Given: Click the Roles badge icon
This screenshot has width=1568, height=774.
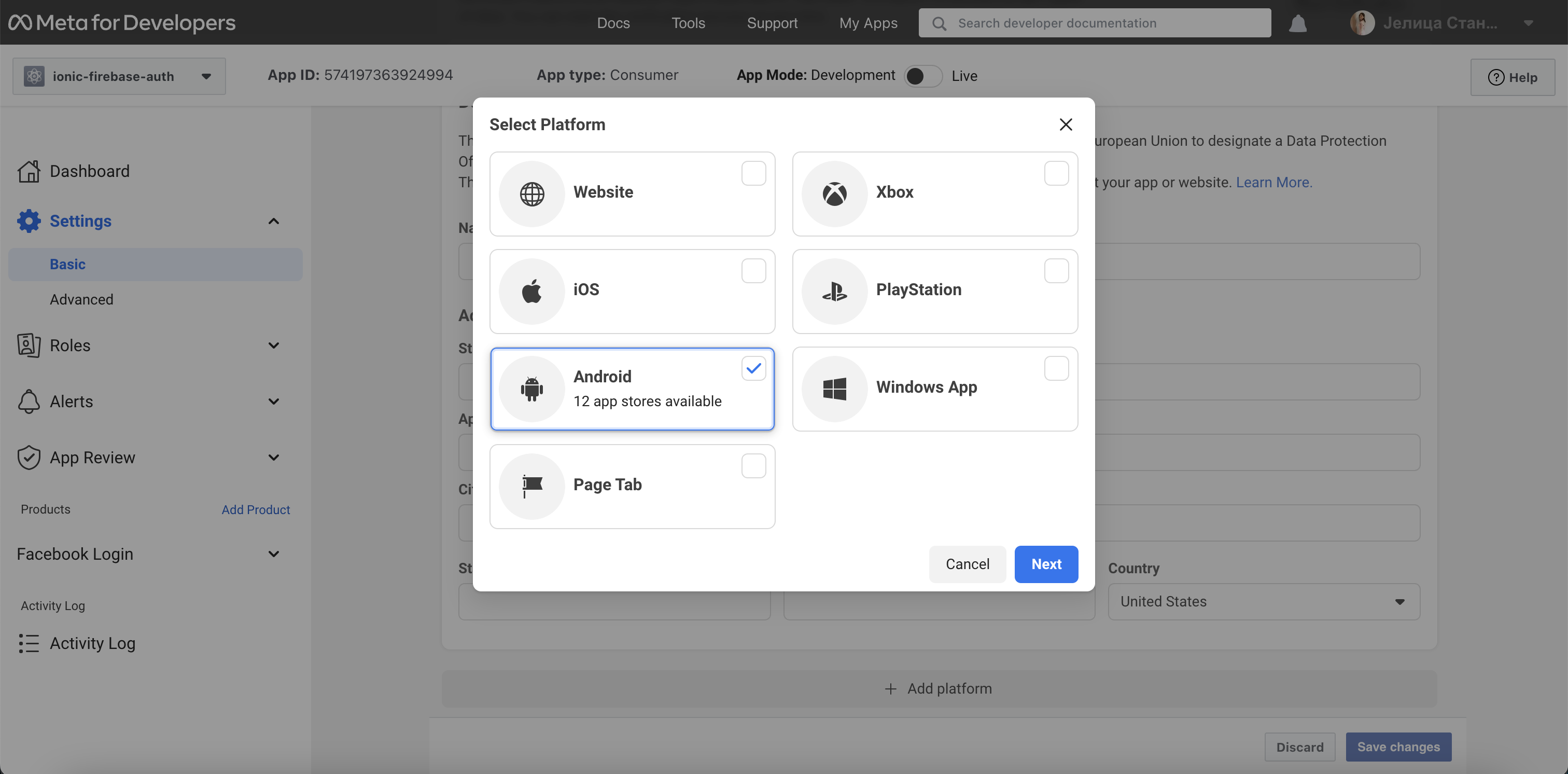Looking at the screenshot, I should pos(29,345).
